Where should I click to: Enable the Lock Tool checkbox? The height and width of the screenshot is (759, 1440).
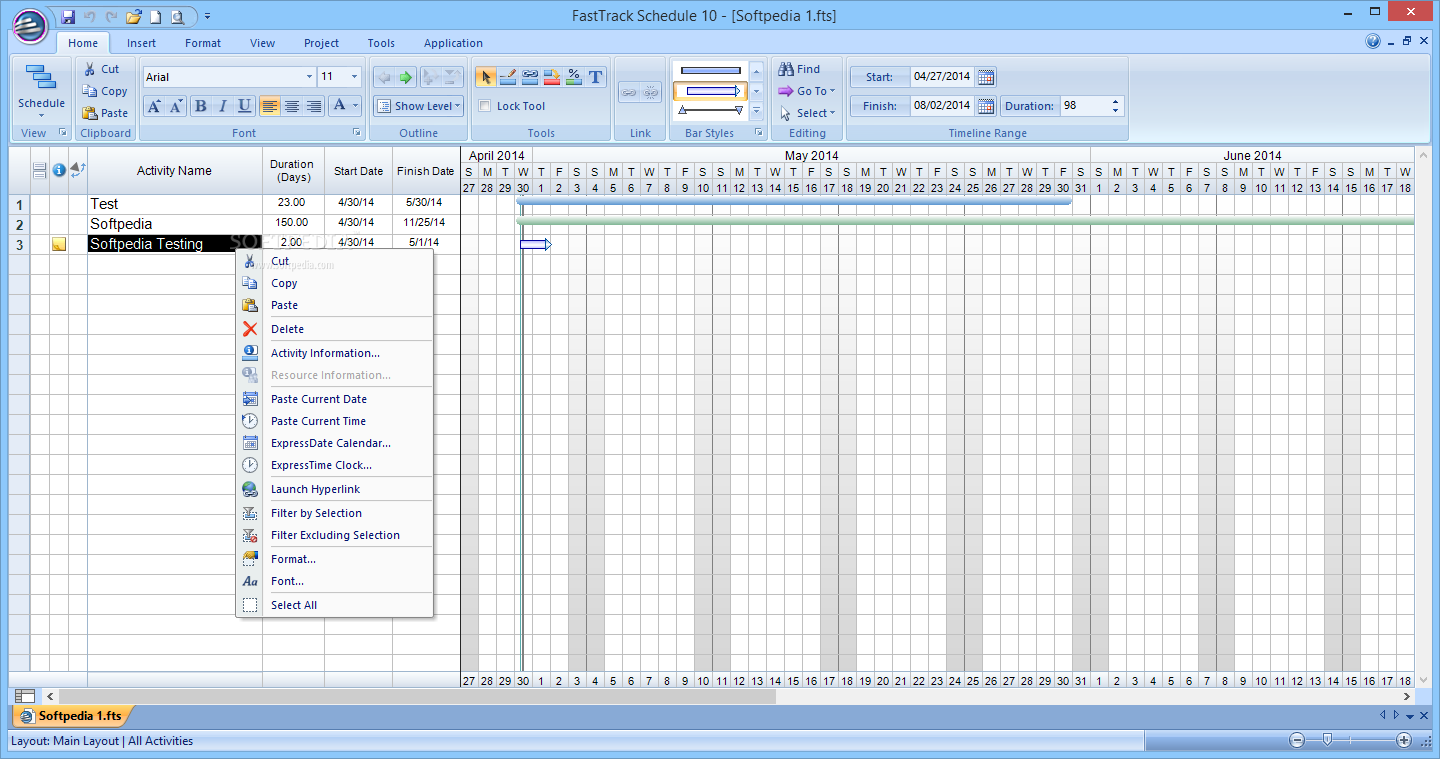(486, 106)
